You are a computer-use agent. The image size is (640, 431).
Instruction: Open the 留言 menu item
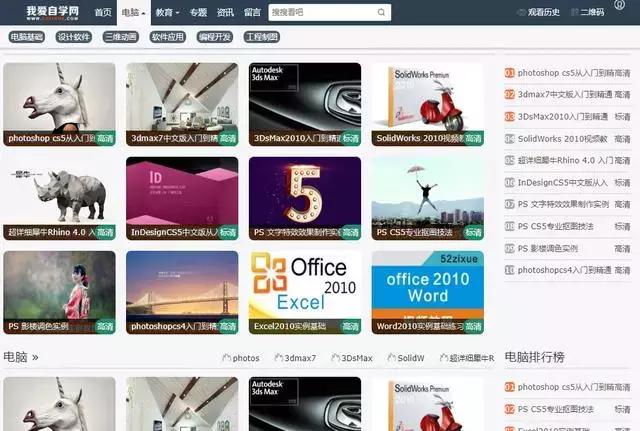click(252, 13)
